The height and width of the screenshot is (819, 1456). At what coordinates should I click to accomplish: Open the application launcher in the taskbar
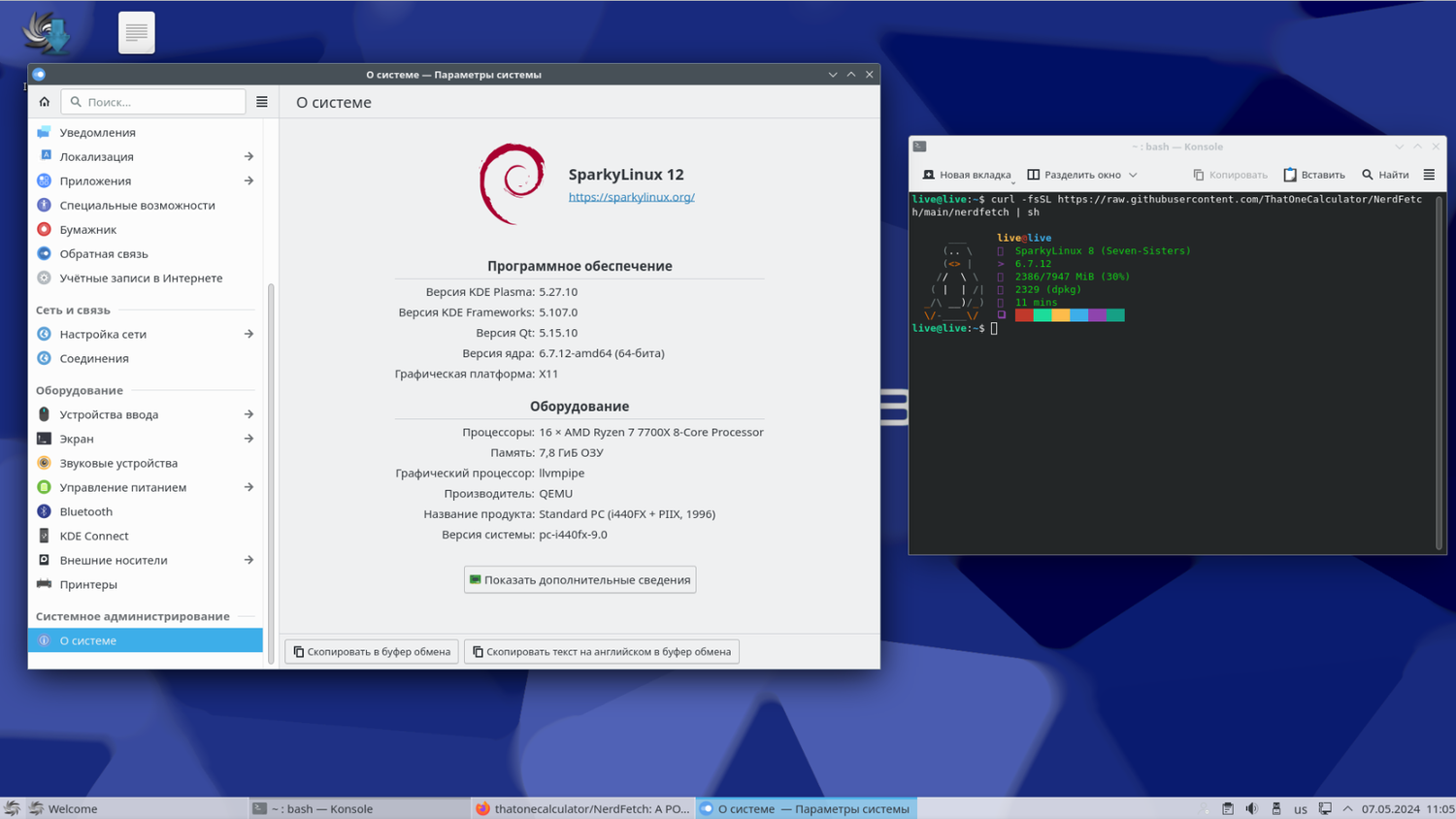(12, 808)
